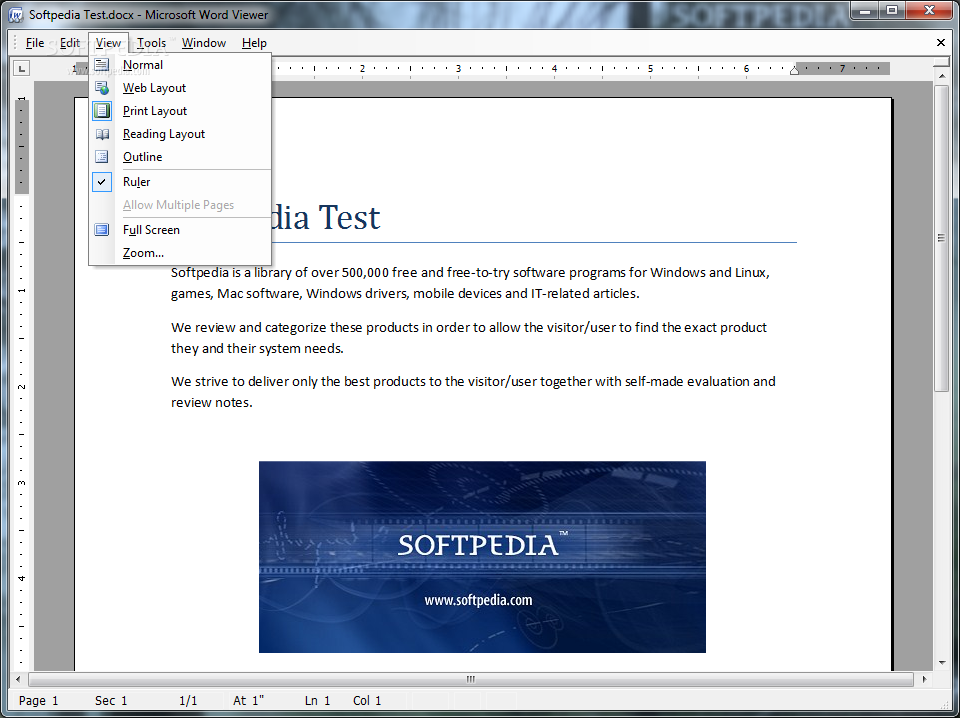Click the Softpedia banner image
This screenshot has width=960, height=718.
482,556
